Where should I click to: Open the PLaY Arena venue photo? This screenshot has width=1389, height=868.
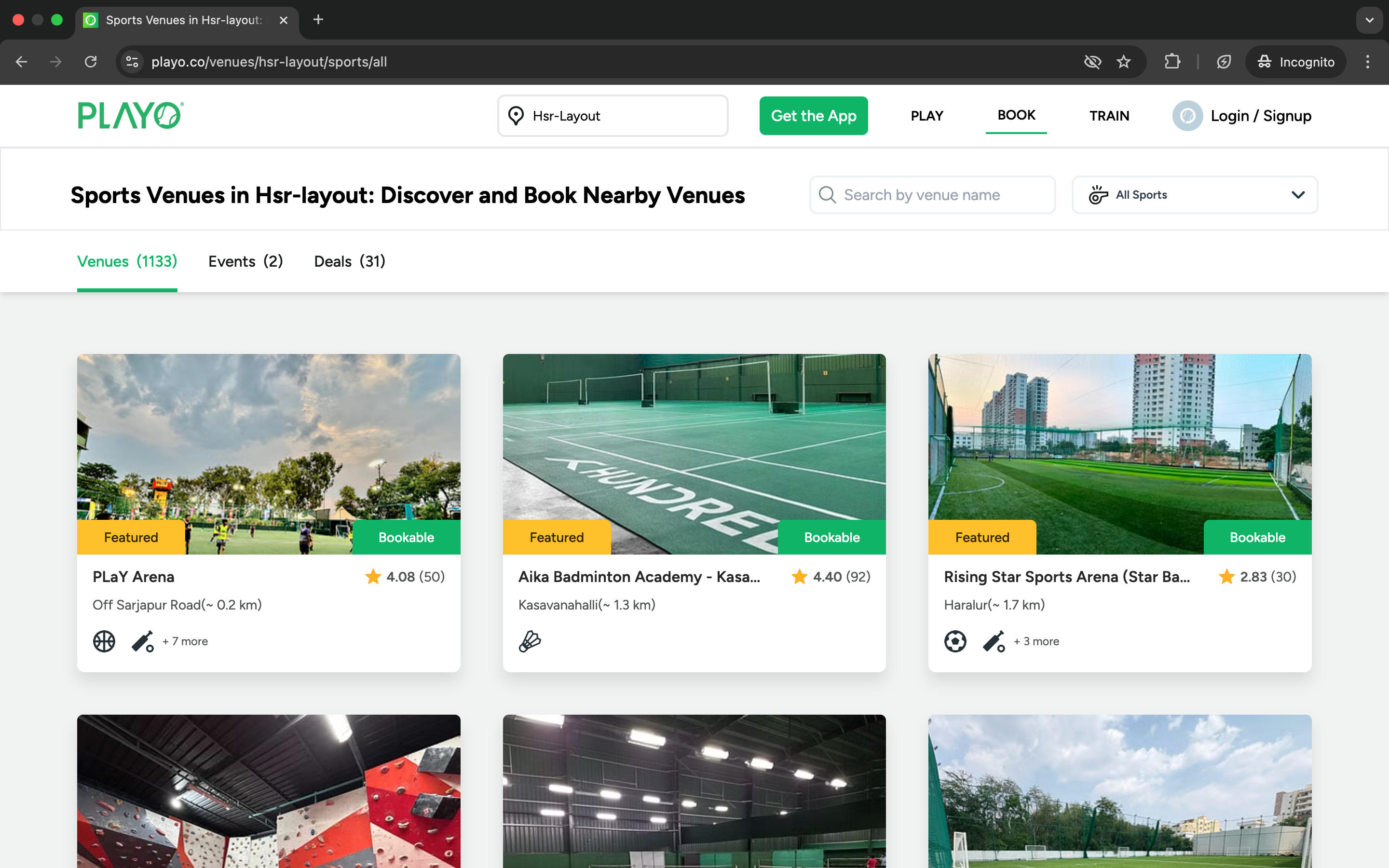point(269,453)
